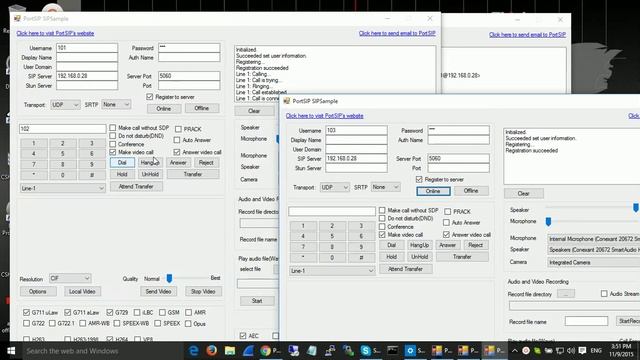The image size is (640, 360).
Task: Clear the log in the 103 window
Action: point(524,193)
